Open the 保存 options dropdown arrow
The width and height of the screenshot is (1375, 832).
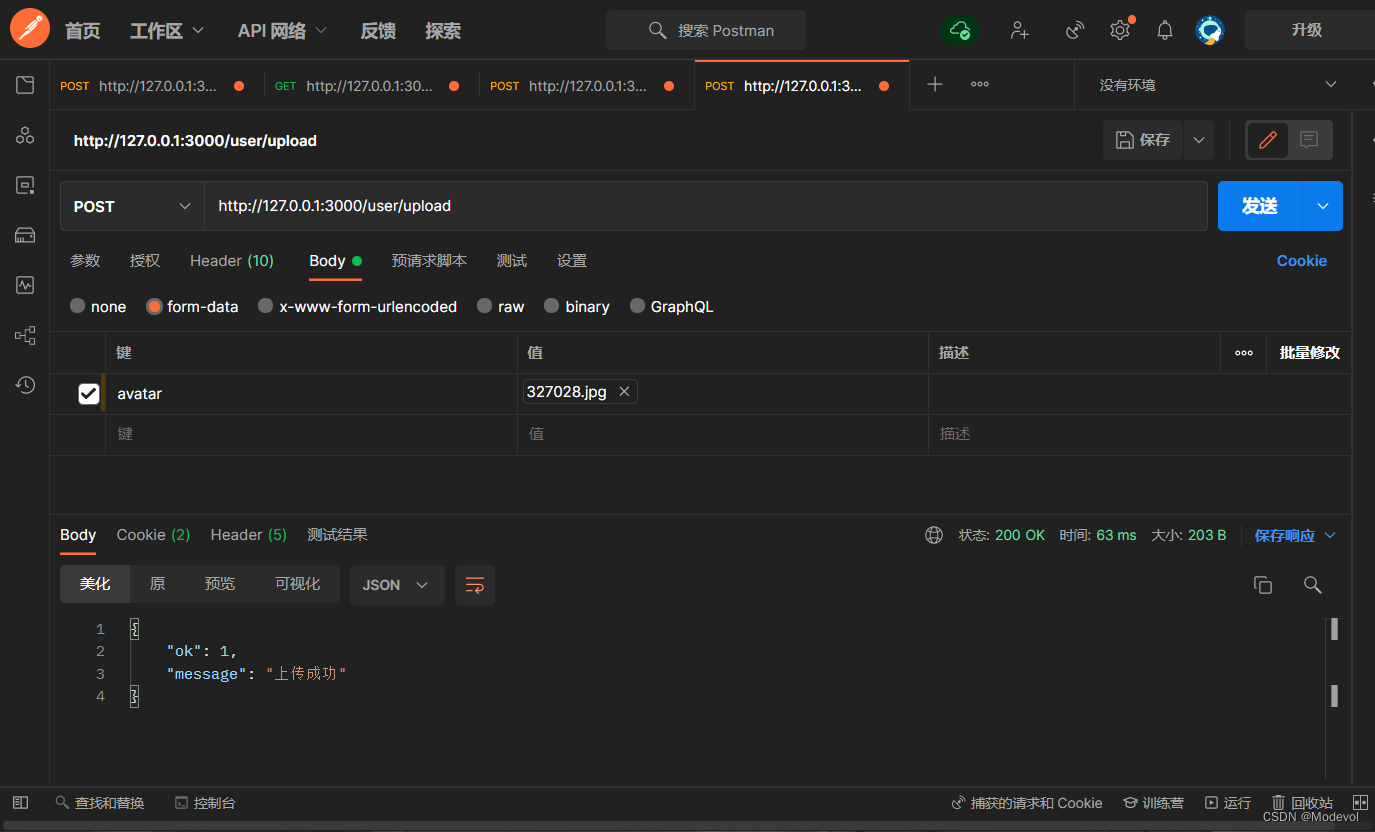click(x=1199, y=140)
